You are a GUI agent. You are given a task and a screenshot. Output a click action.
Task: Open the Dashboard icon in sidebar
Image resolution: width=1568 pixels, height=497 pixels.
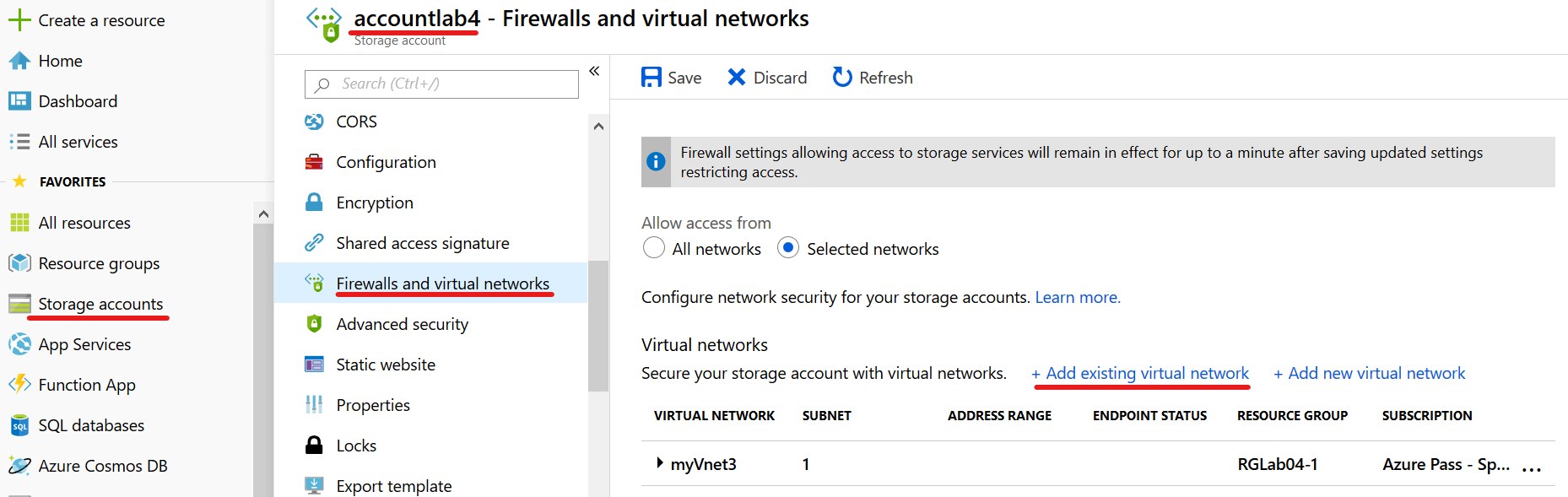pos(19,101)
